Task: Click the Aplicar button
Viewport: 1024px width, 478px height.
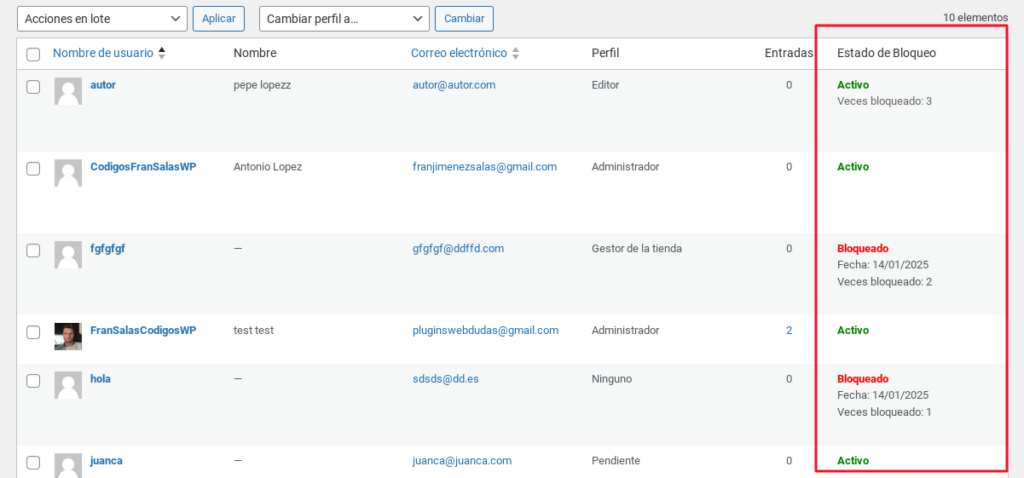Action: [x=219, y=19]
